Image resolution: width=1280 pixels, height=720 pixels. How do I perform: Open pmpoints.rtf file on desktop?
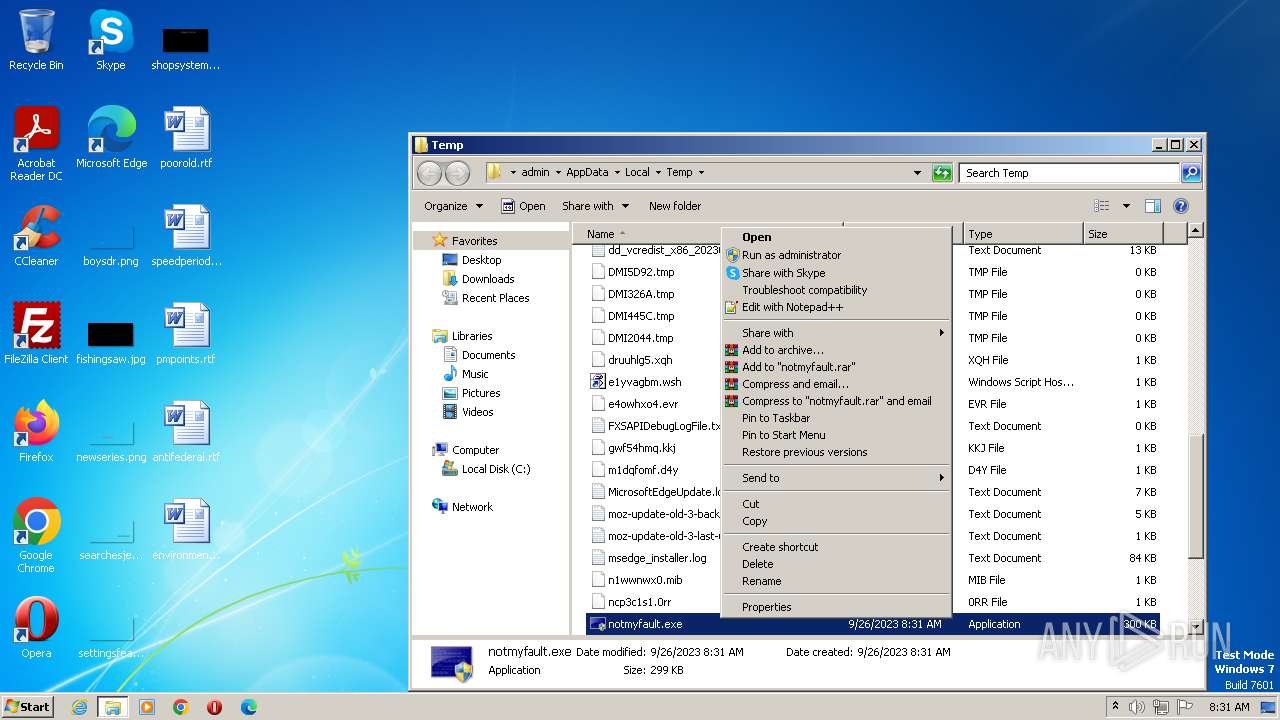186,333
